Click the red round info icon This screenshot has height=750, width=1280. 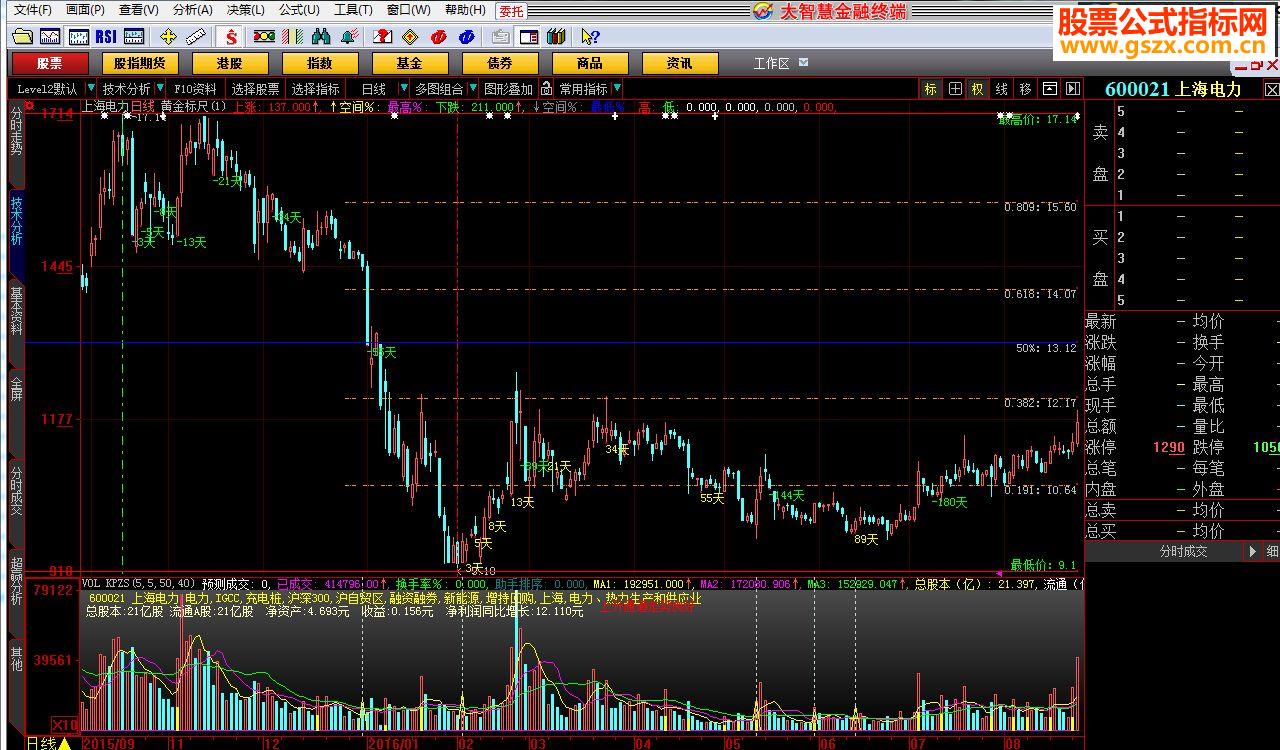[438, 37]
